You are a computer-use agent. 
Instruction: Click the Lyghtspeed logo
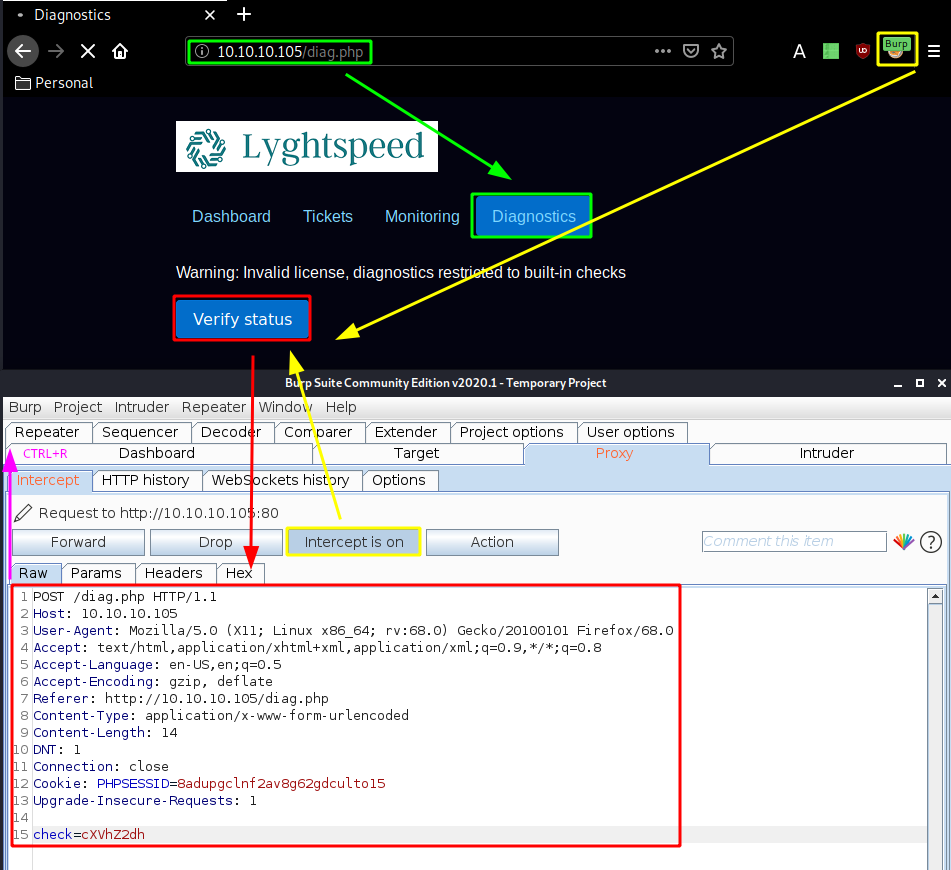(x=307, y=147)
